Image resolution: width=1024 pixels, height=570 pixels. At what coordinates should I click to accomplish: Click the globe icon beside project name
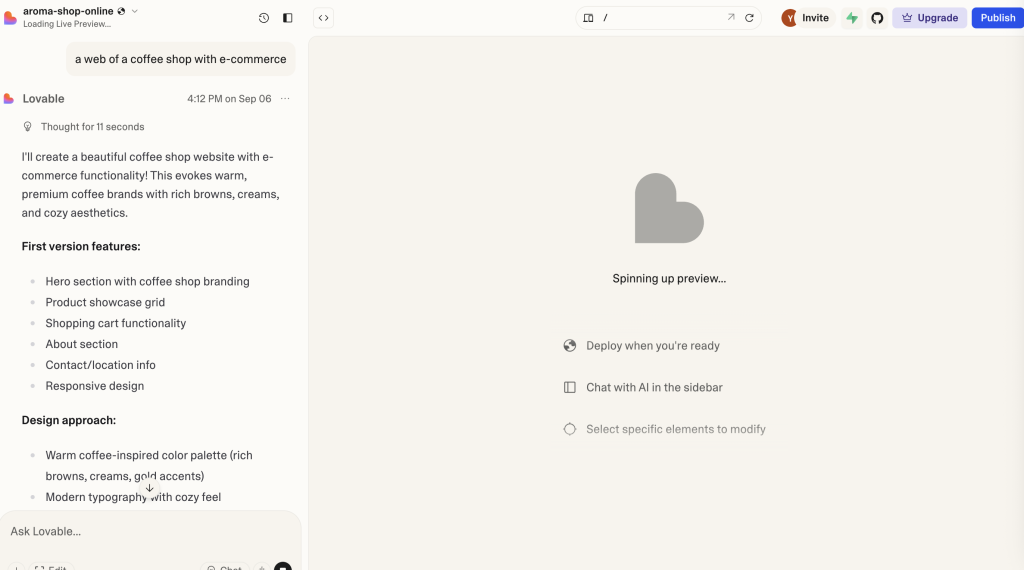tap(121, 11)
